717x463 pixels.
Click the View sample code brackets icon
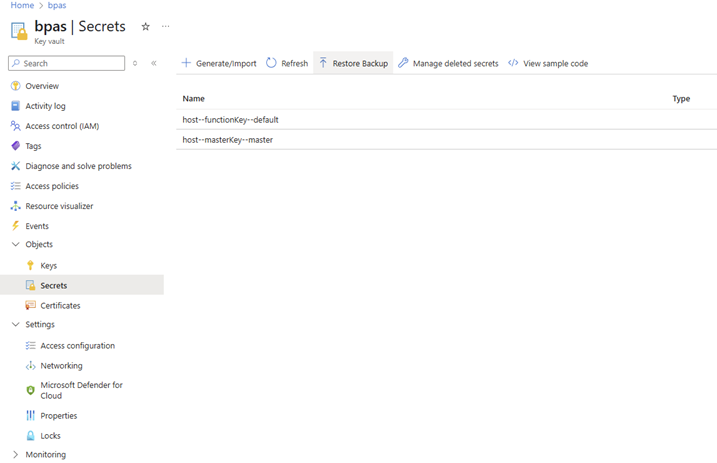click(513, 63)
